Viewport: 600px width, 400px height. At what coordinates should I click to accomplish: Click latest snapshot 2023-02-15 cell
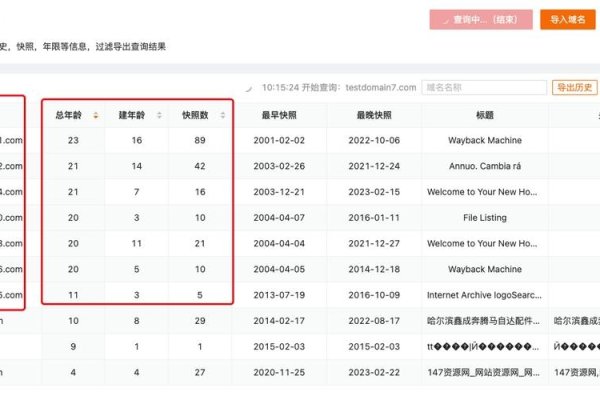point(374,192)
